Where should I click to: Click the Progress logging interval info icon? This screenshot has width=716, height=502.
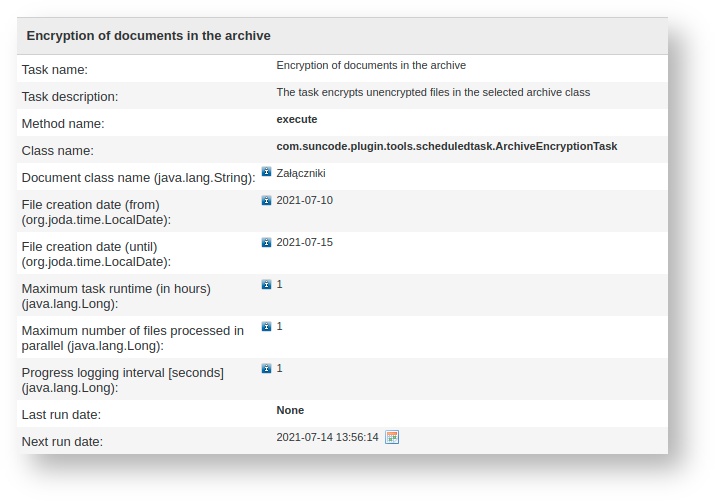266,368
